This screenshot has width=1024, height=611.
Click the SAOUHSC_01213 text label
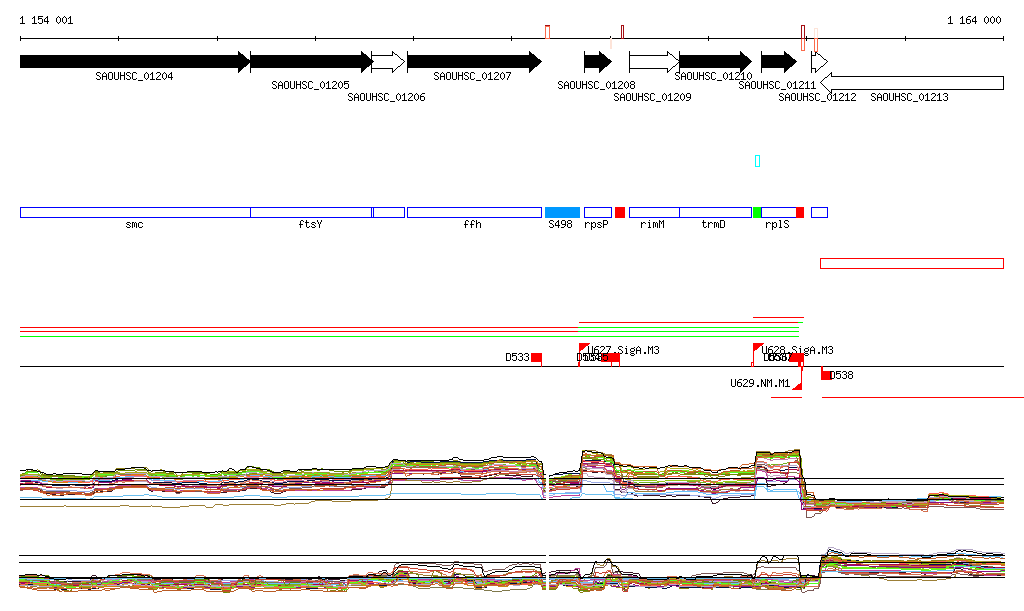click(909, 97)
